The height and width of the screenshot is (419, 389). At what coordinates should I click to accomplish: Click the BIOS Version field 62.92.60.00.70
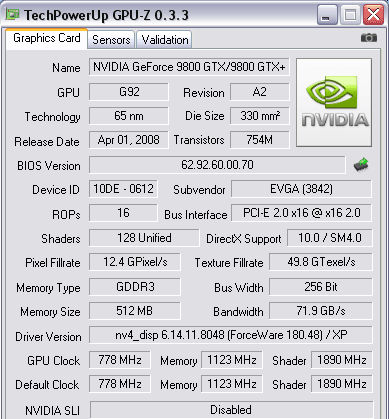[x=217, y=165]
